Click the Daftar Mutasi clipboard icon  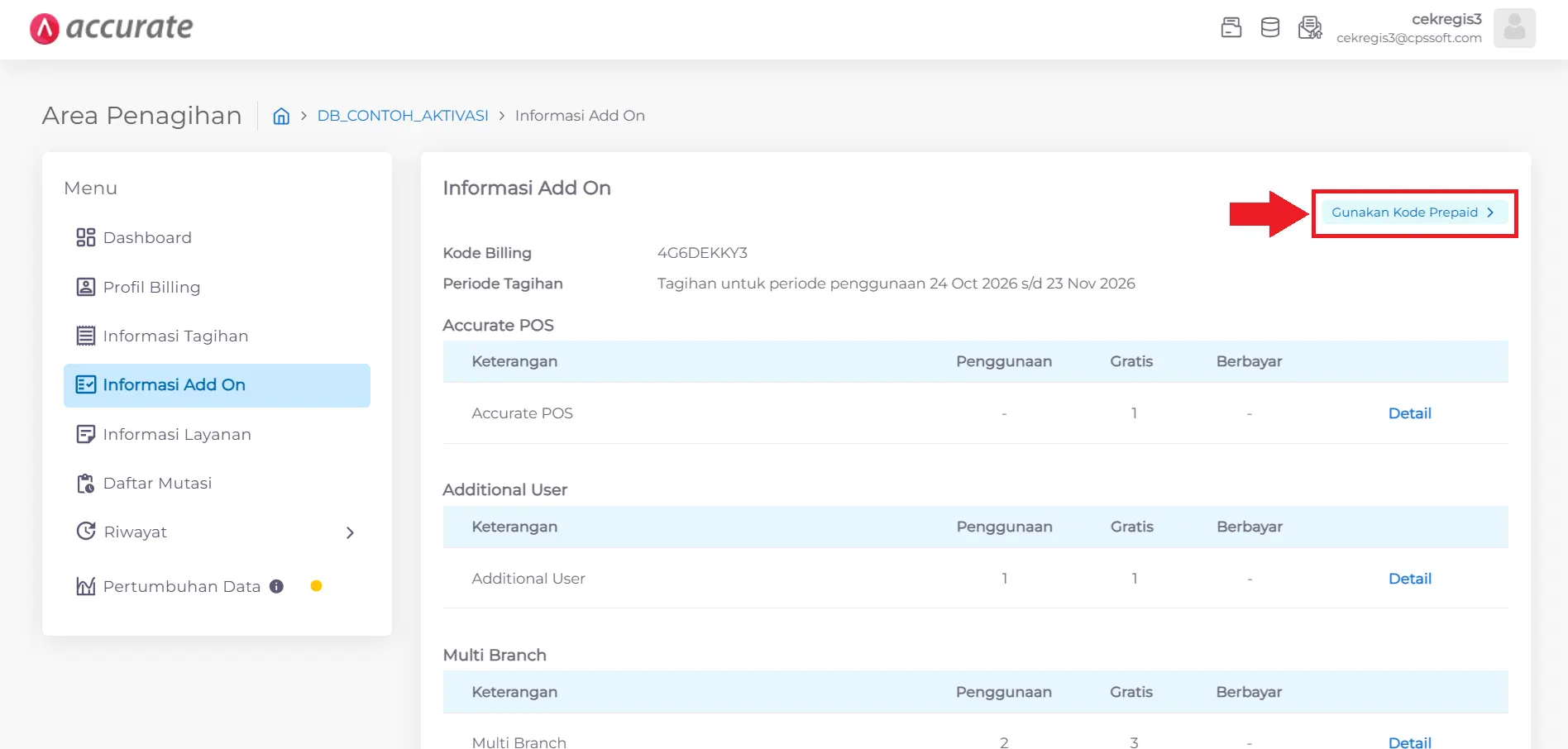tap(86, 483)
